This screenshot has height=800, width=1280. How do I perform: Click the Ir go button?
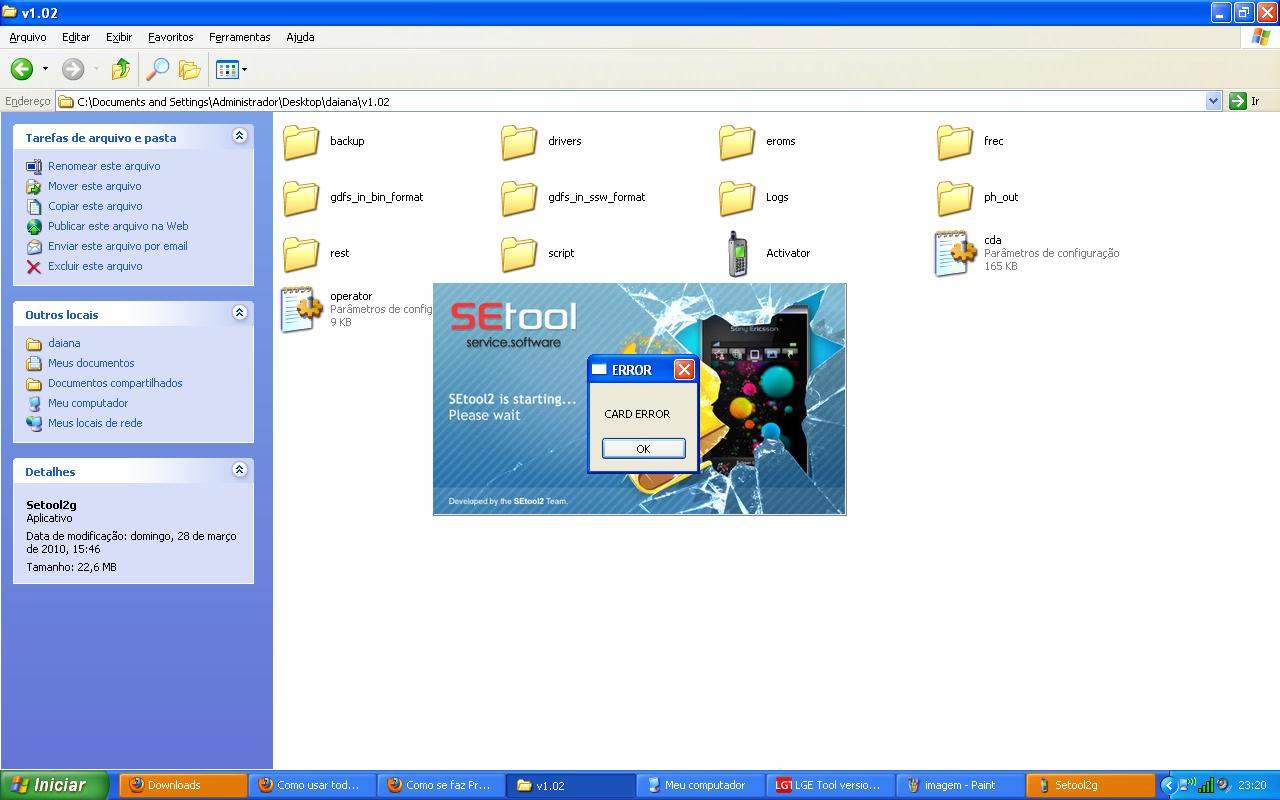pyautogui.click(x=1245, y=101)
